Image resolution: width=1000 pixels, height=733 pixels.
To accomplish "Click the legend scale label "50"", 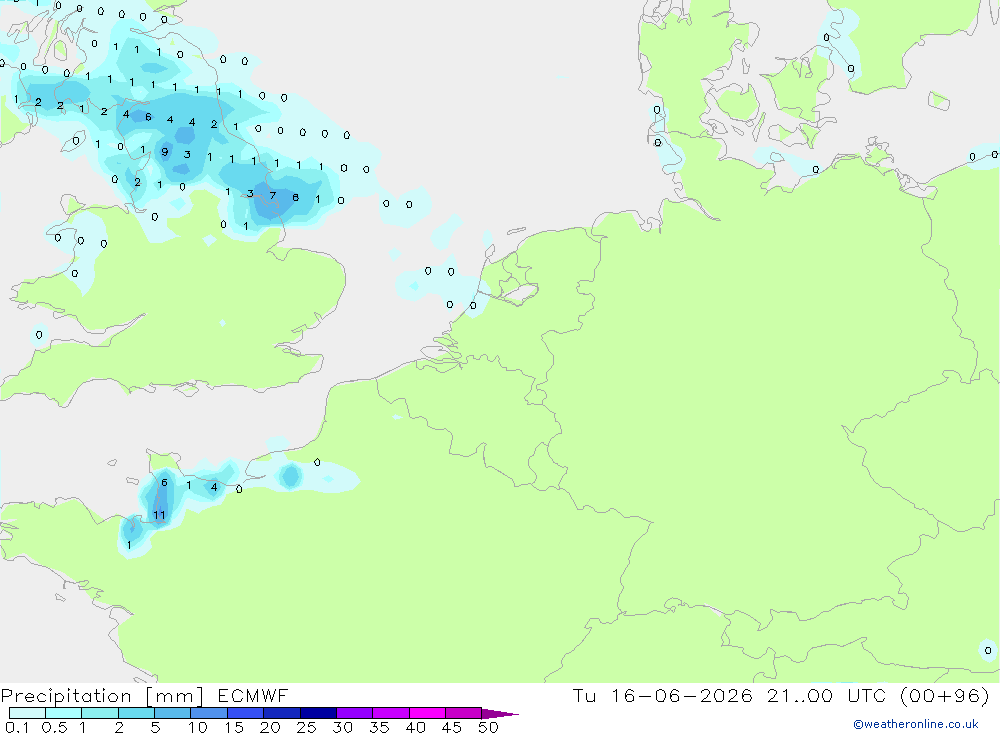I will click(x=488, y=727).
